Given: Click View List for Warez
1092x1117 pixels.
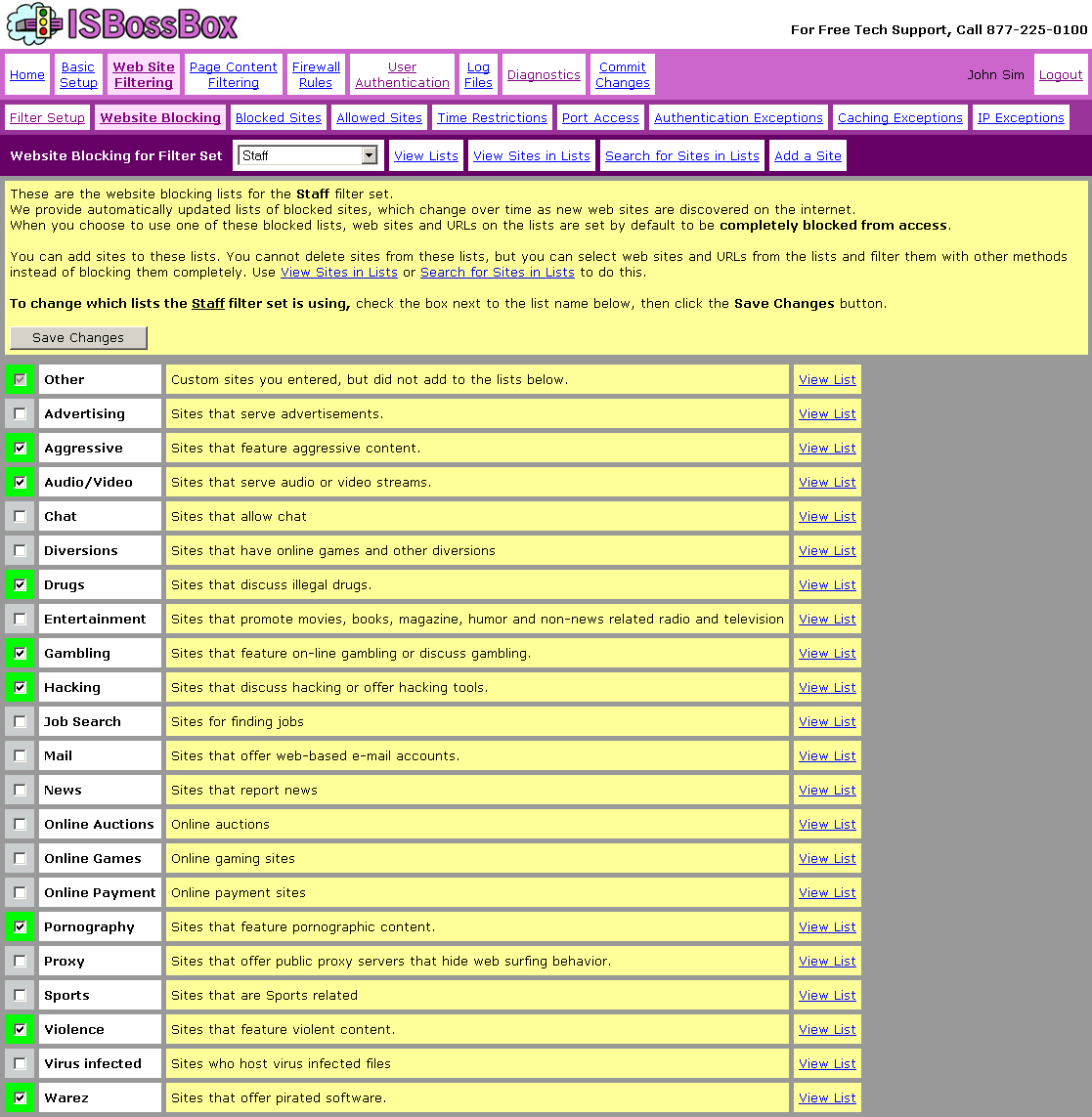Looking at the screenshot, I should click(827, 1098).
